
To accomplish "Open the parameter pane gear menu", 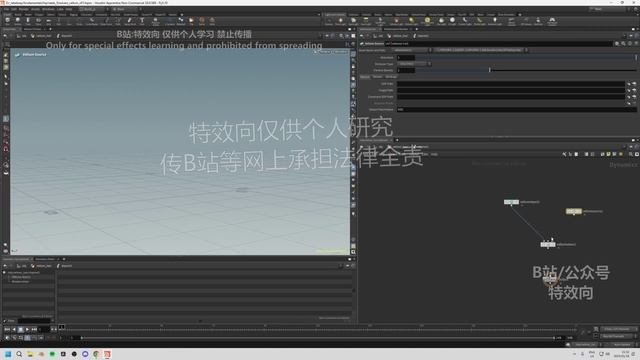I will click(617, 43).
